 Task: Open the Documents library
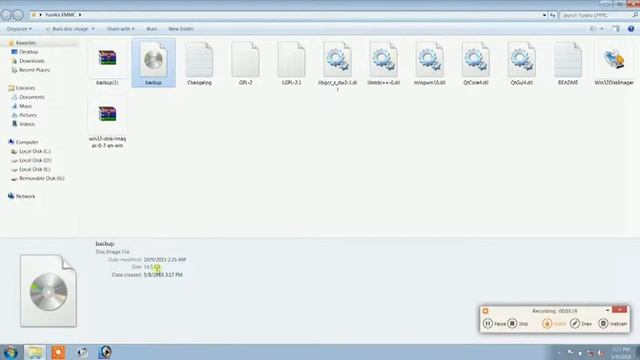click(32, 97)
